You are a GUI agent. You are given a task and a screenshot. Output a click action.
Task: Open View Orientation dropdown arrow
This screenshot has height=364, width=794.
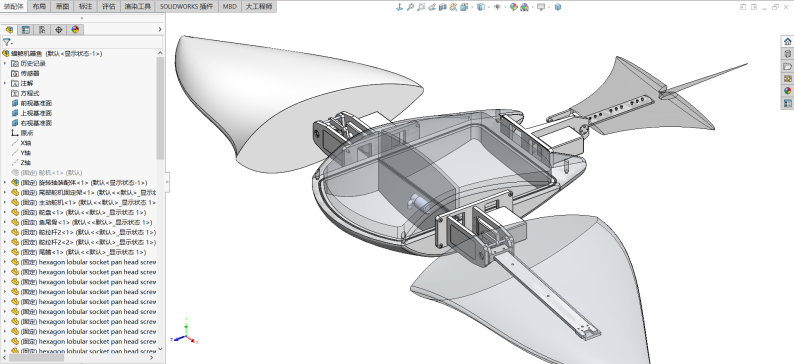[x=472, y=7]
